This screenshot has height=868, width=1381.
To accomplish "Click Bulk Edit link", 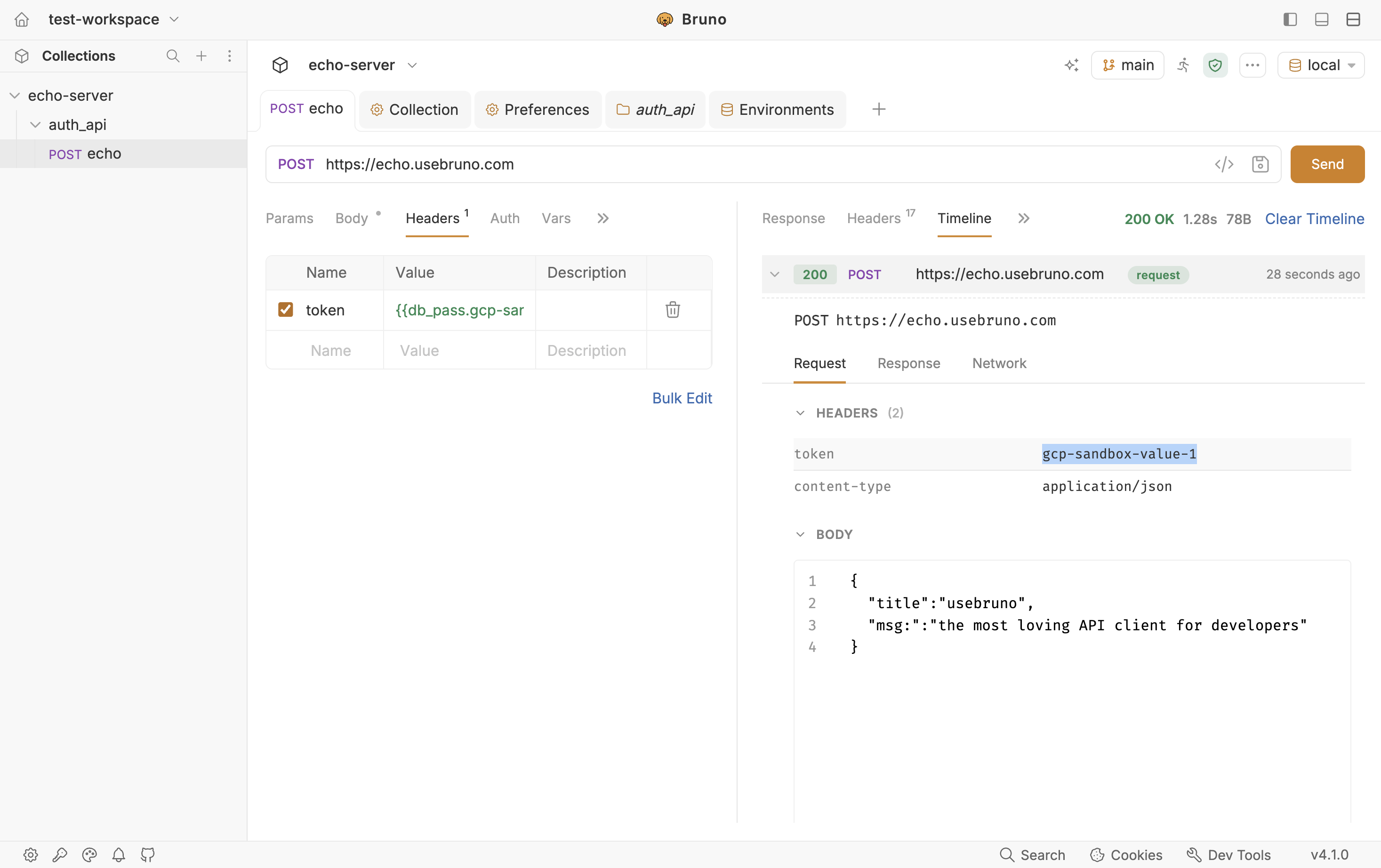I will coord(682,398).
